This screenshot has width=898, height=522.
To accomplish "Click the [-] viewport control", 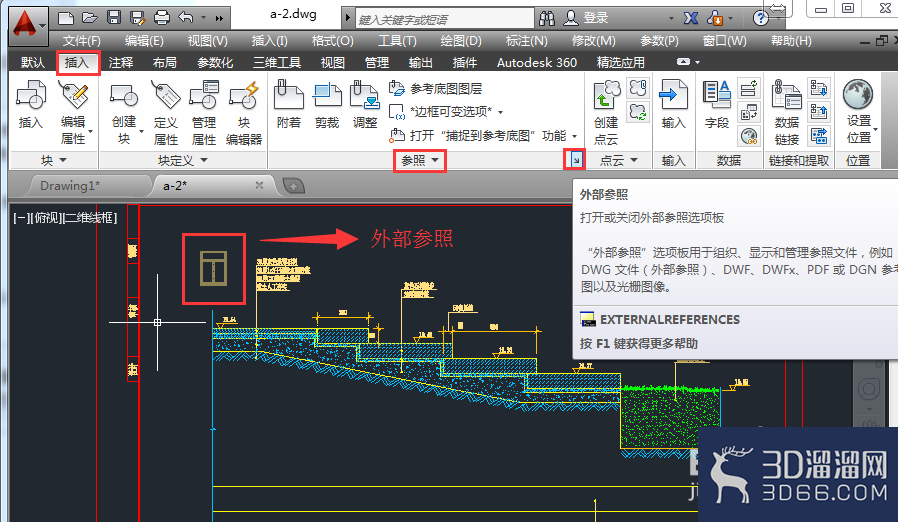I will [22, 218].
